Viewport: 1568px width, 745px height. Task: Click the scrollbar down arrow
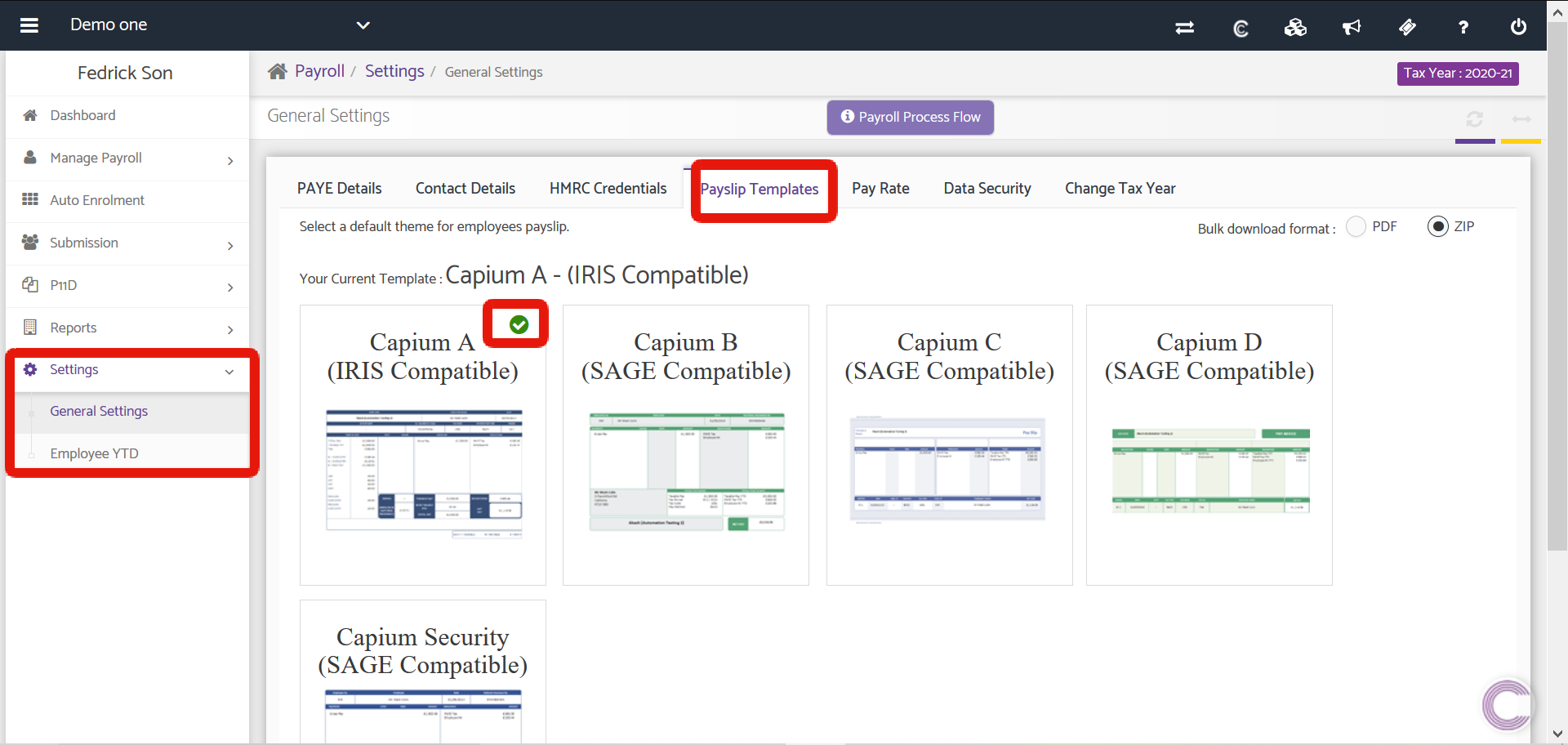click(1557, 734)
